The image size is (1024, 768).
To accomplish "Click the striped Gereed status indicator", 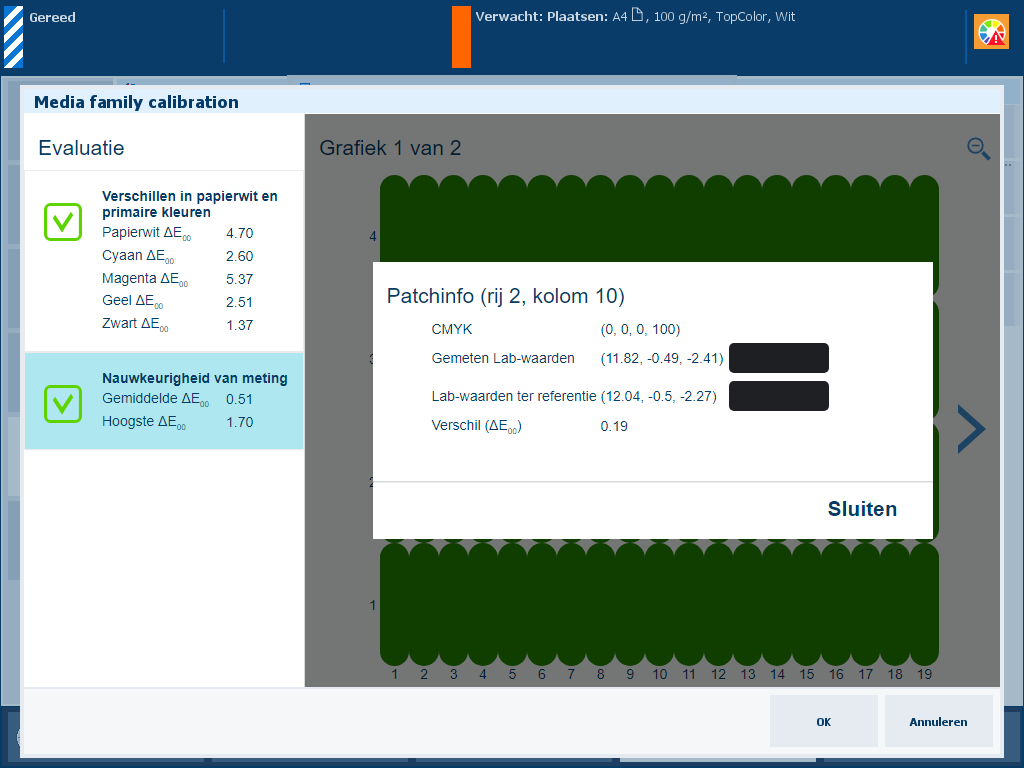I will click(x=14, y=37).
